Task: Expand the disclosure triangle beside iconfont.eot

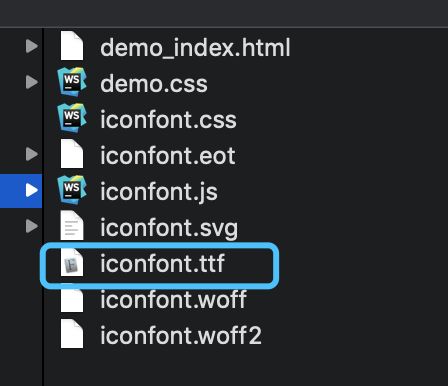Action: click(32, 154)
